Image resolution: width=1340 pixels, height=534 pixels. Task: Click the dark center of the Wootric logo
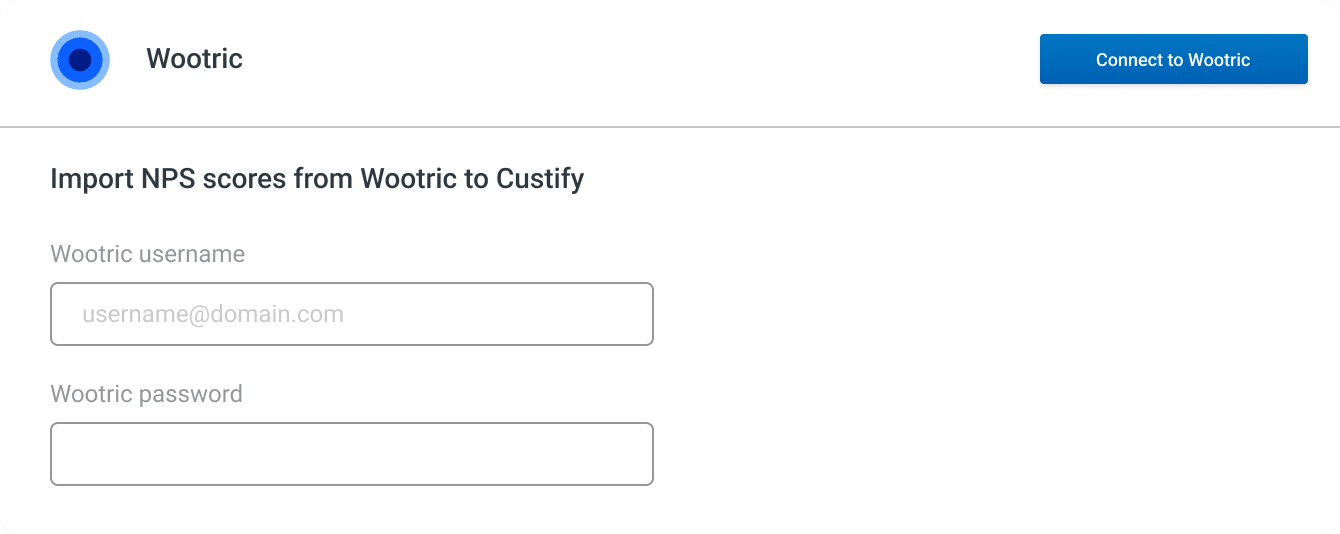click(80, 60)
